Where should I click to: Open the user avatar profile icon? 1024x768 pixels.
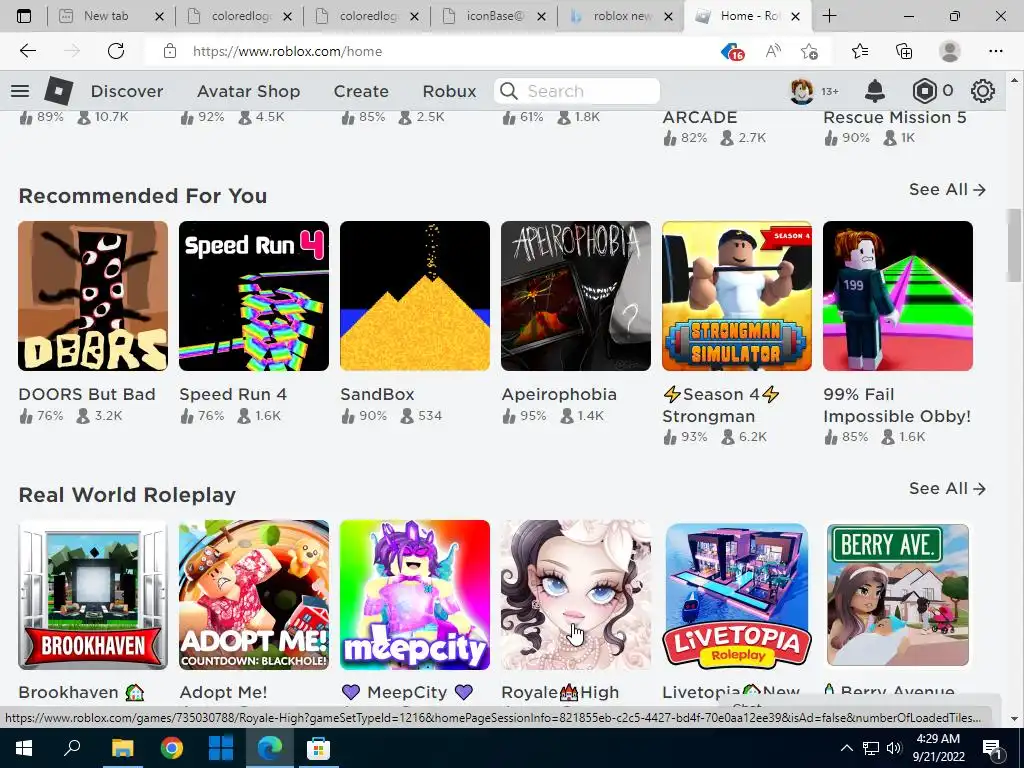pos(801,91)
